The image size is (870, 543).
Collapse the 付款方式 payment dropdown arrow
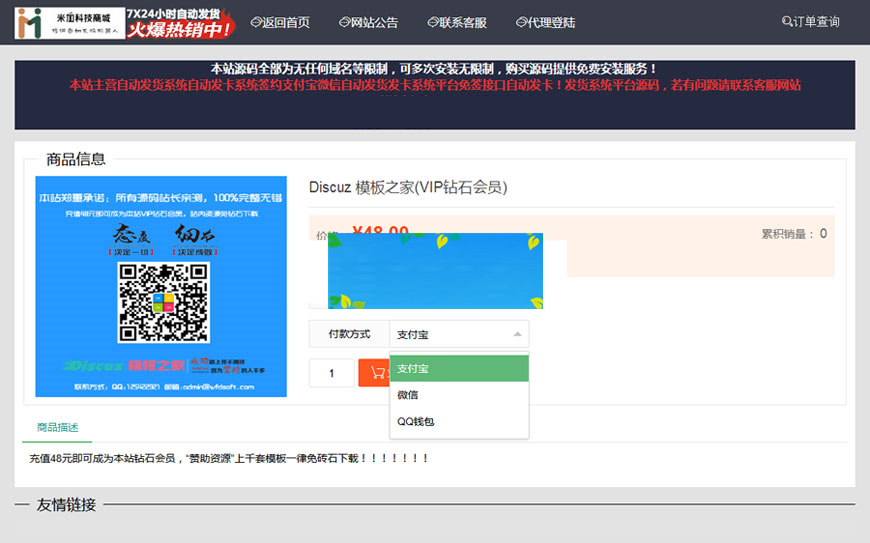517,334
